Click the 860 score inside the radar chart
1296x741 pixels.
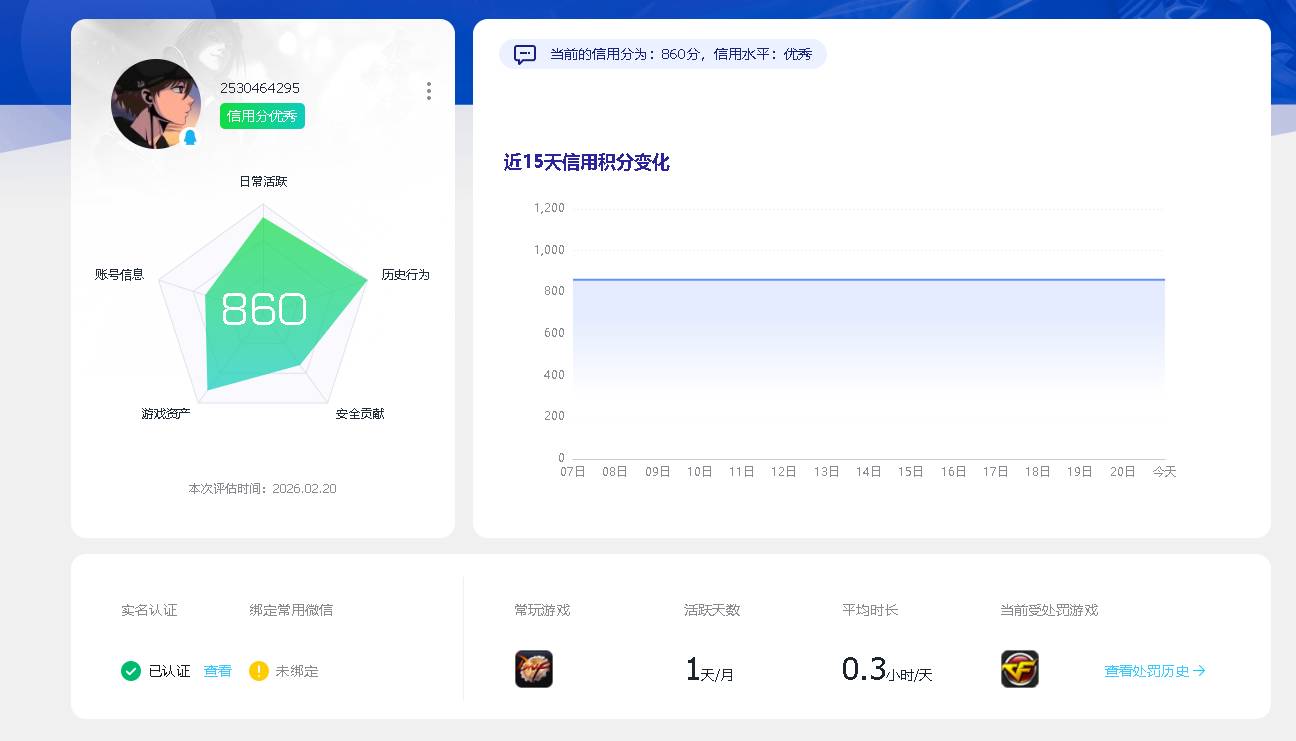pos(263,311)
